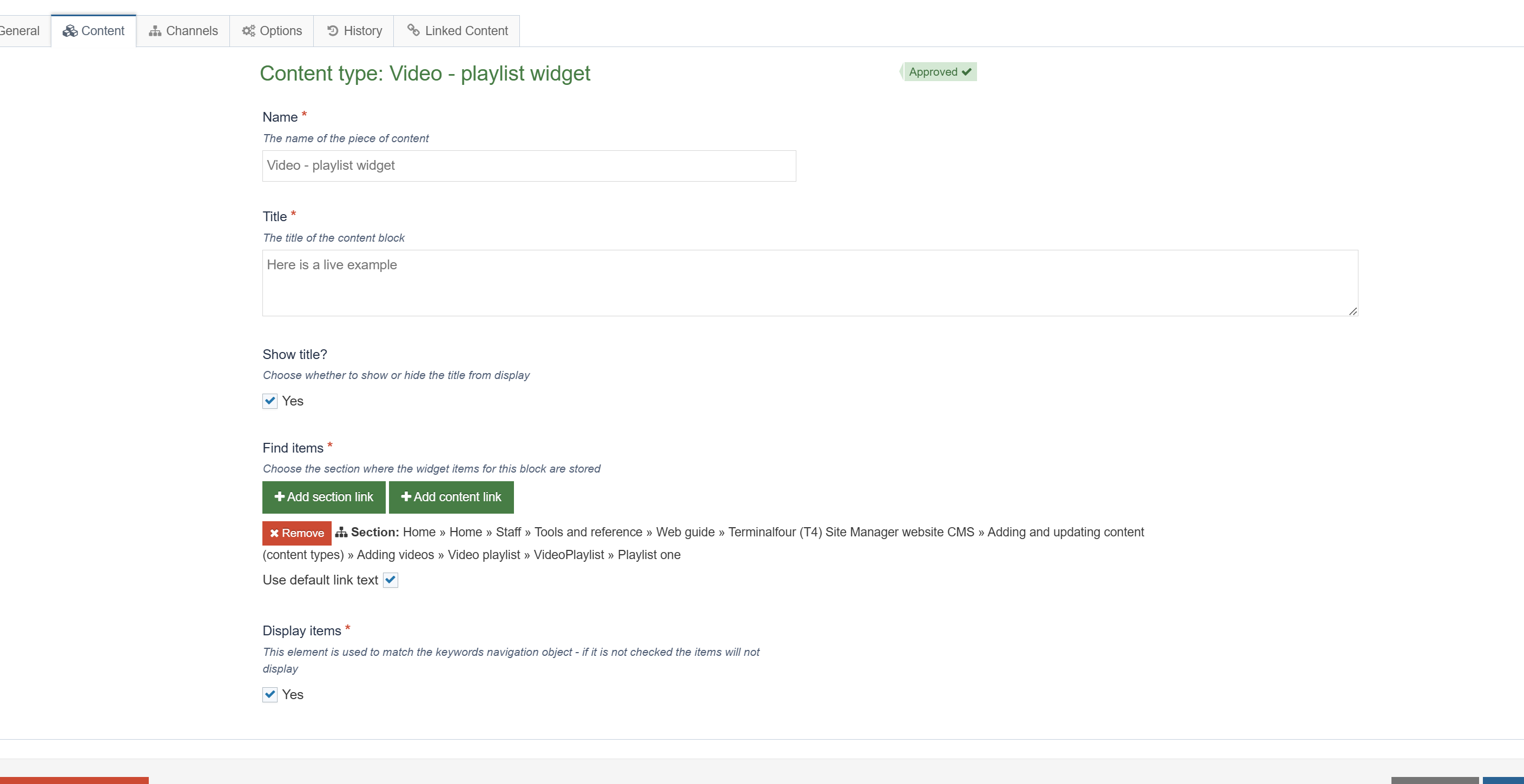Toggle the Use default link text checkbox
The height and width of the screenshot is (784, 1524).
pyautogui.click(x=391, y=580)
